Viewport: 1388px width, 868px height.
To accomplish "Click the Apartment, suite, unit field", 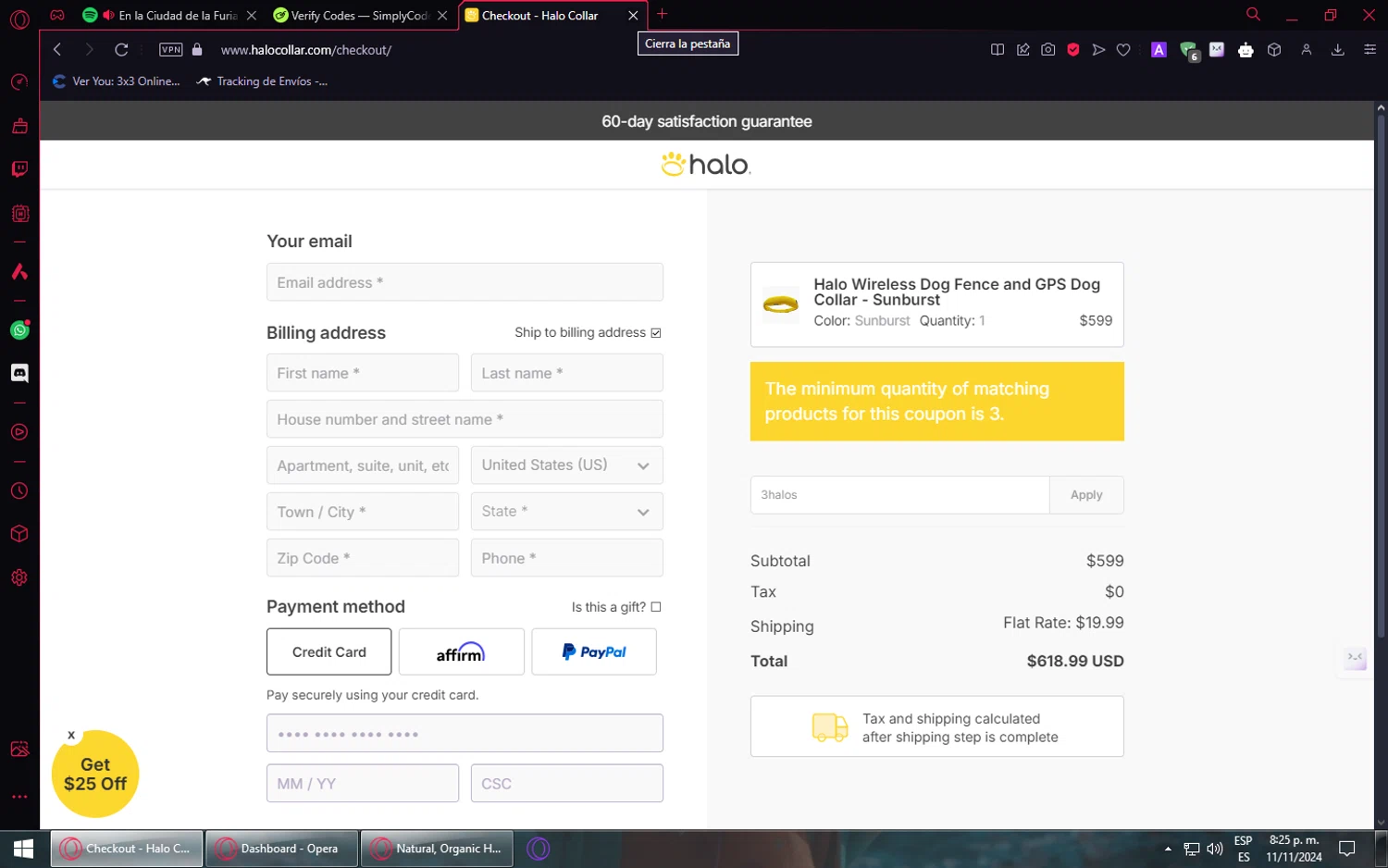I will [x=363, y=465].
